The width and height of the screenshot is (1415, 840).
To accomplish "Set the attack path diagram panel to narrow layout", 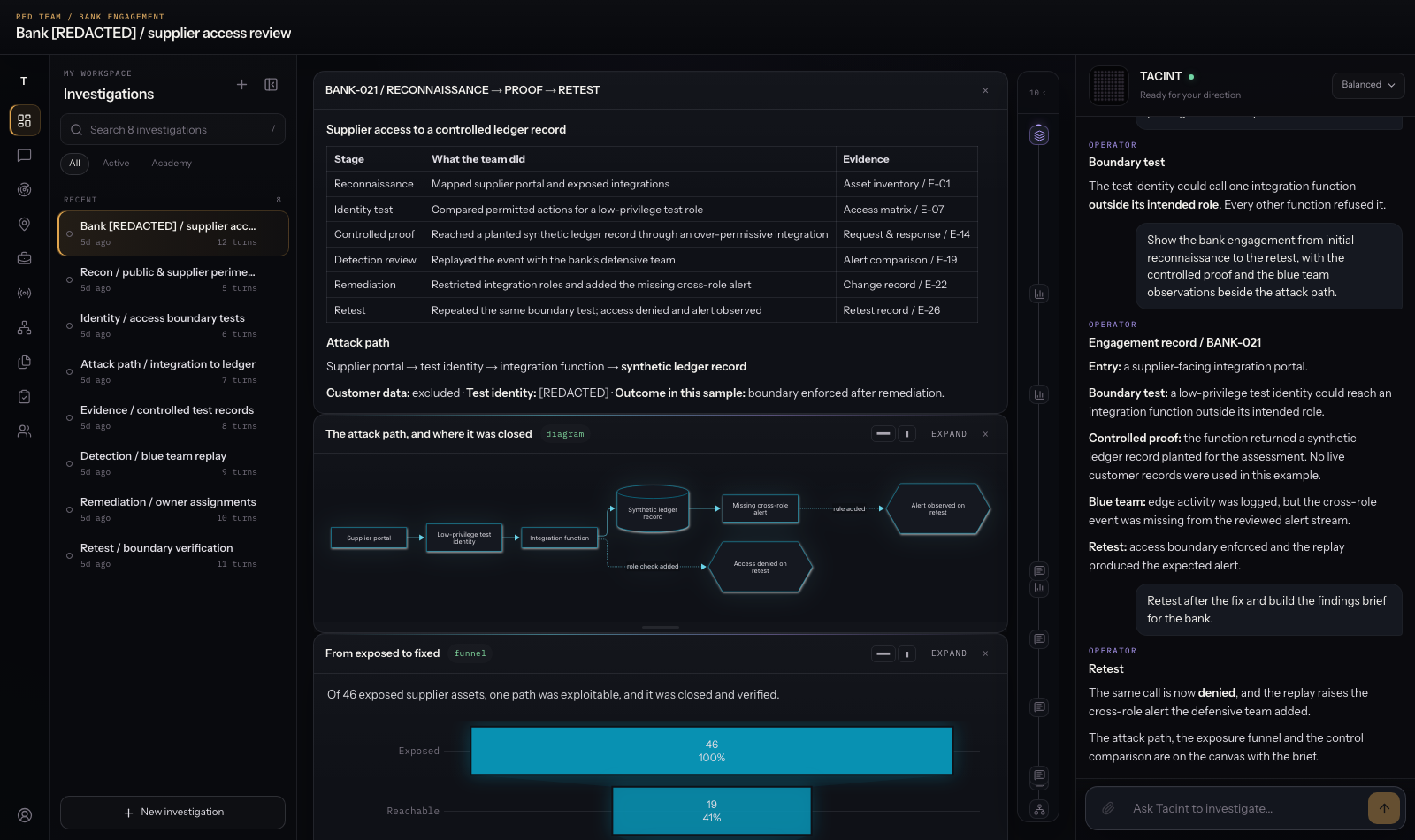I will click(x=906, y=434).
